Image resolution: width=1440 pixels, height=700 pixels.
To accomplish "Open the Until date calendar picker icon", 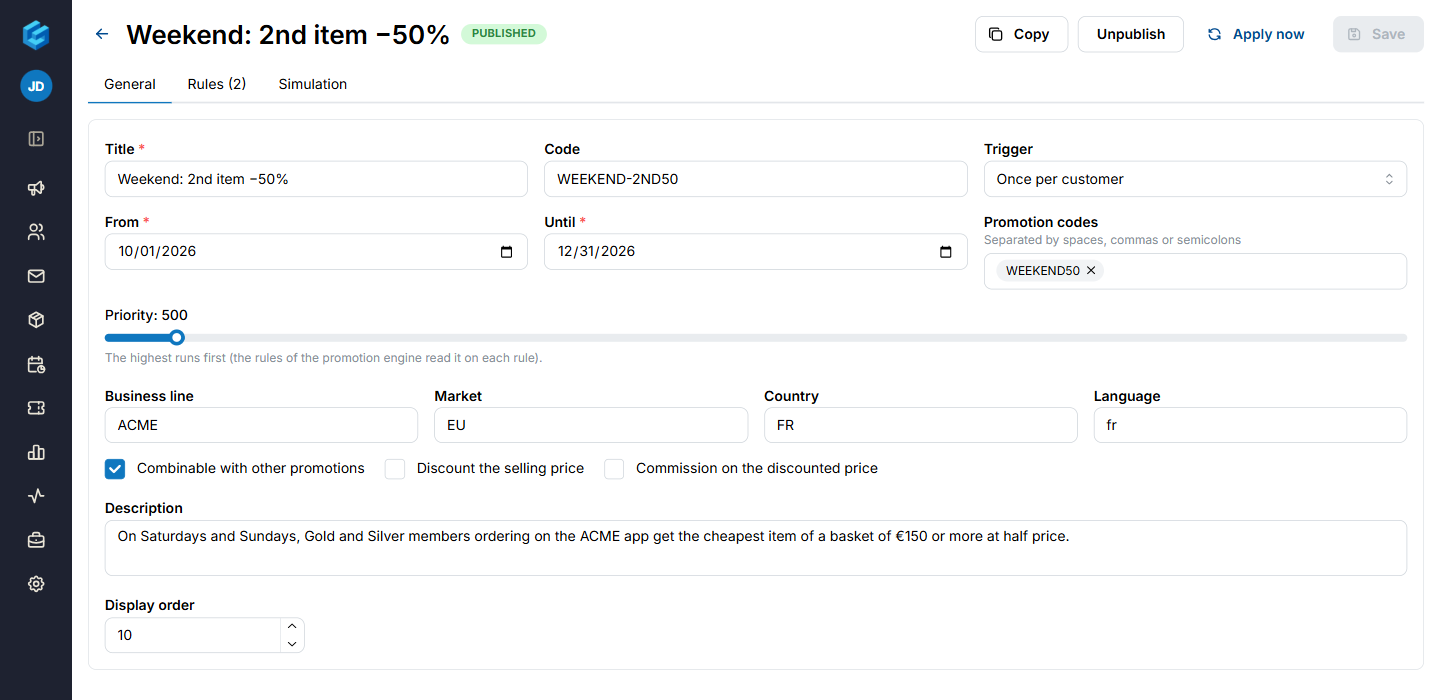I will pos(946,252).
